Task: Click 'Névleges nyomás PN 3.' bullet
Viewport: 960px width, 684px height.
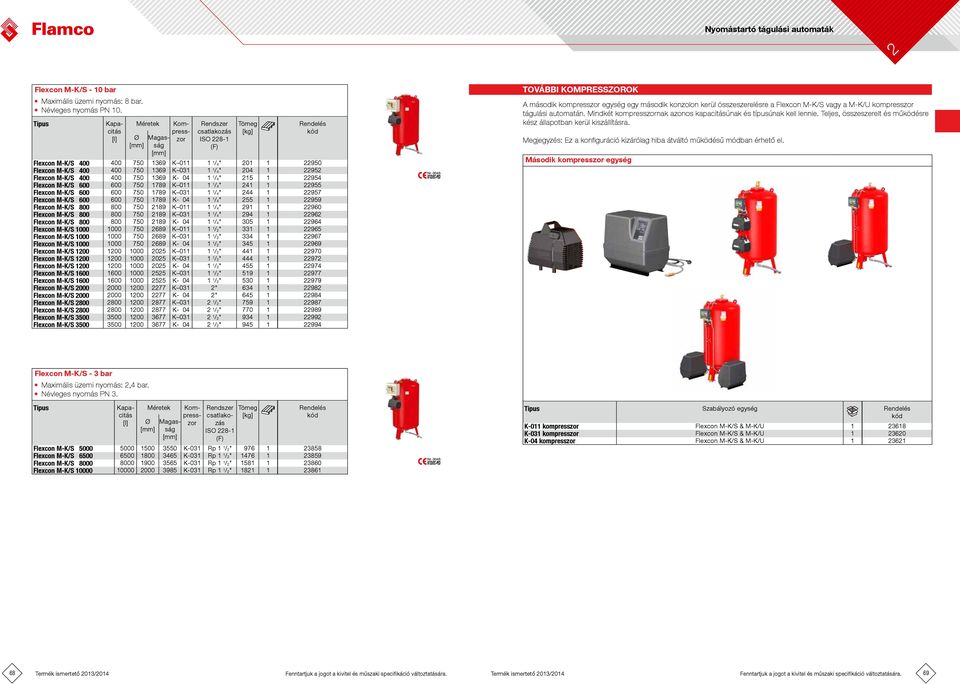Action: [79, 394]
